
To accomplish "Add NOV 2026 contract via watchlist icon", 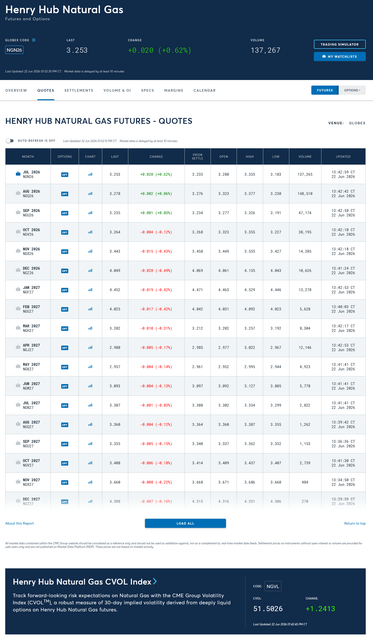I will coord(18,251).
